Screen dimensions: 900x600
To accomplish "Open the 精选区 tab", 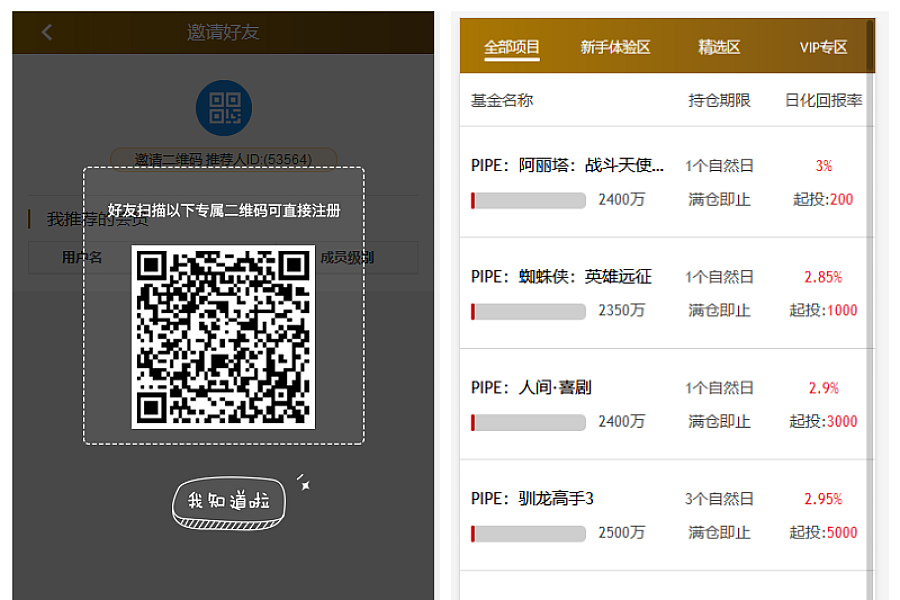I will click(719, 47).
